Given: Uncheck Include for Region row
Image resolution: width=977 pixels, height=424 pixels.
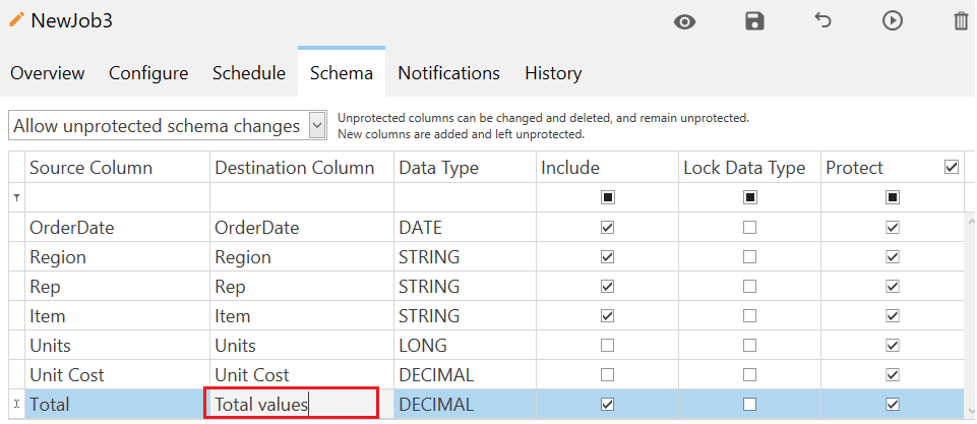Looking at the screenshot, I should (x=608, y=257).
